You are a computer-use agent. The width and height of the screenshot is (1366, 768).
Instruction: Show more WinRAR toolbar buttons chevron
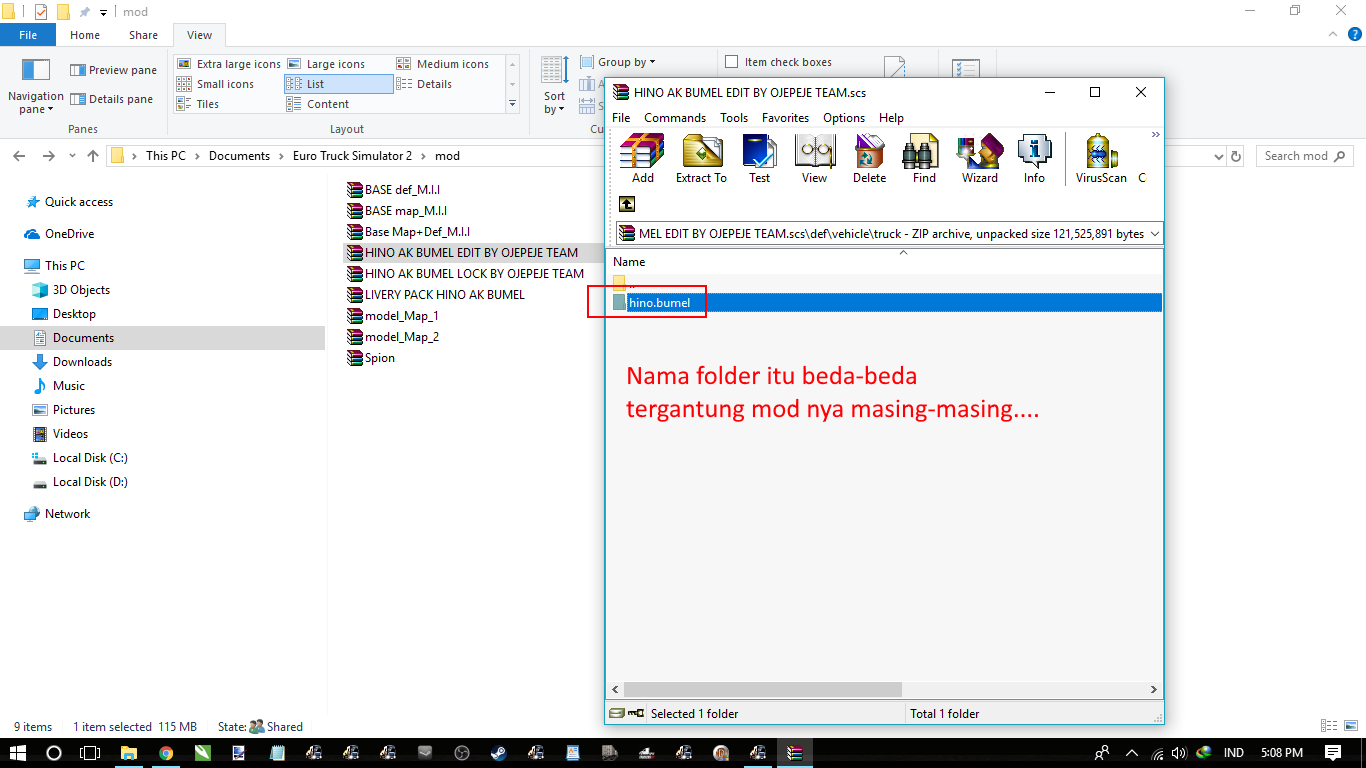coord(1155,135)
